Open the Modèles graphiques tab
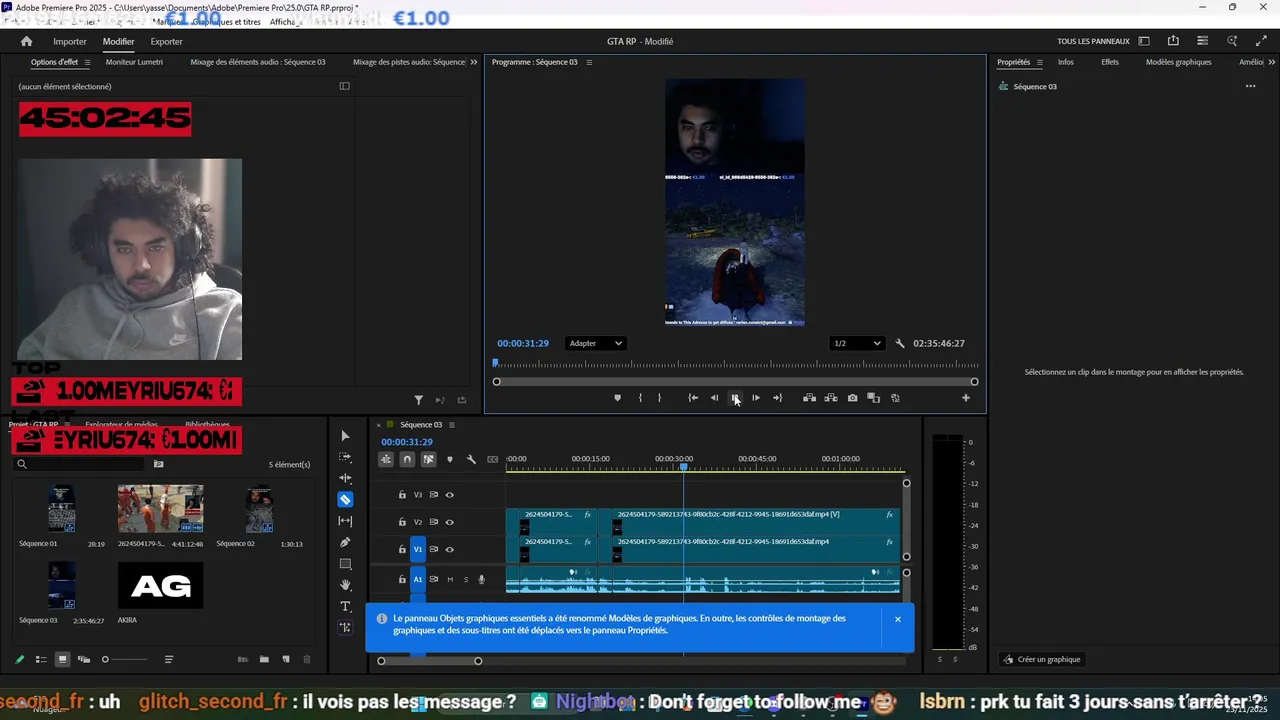 [1178, 62]
